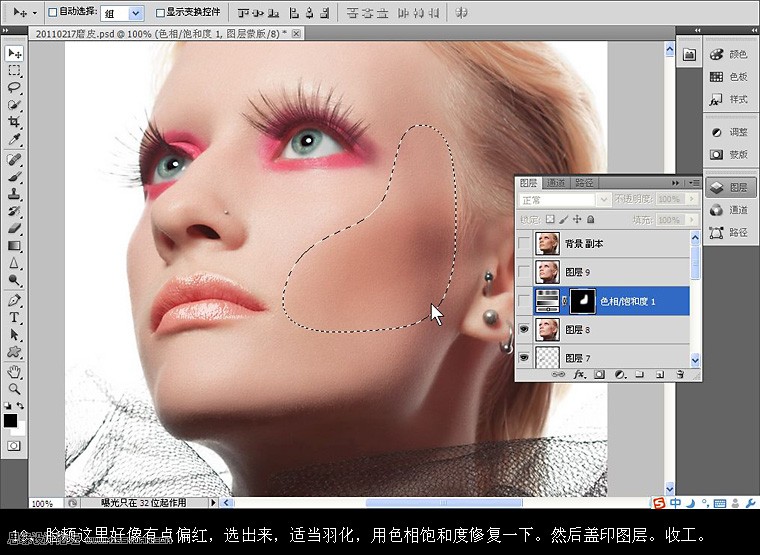Select the Sharpen/Blur tool
Image resolution: width=760 pixels, height=555 pixels.
[14, 263]
